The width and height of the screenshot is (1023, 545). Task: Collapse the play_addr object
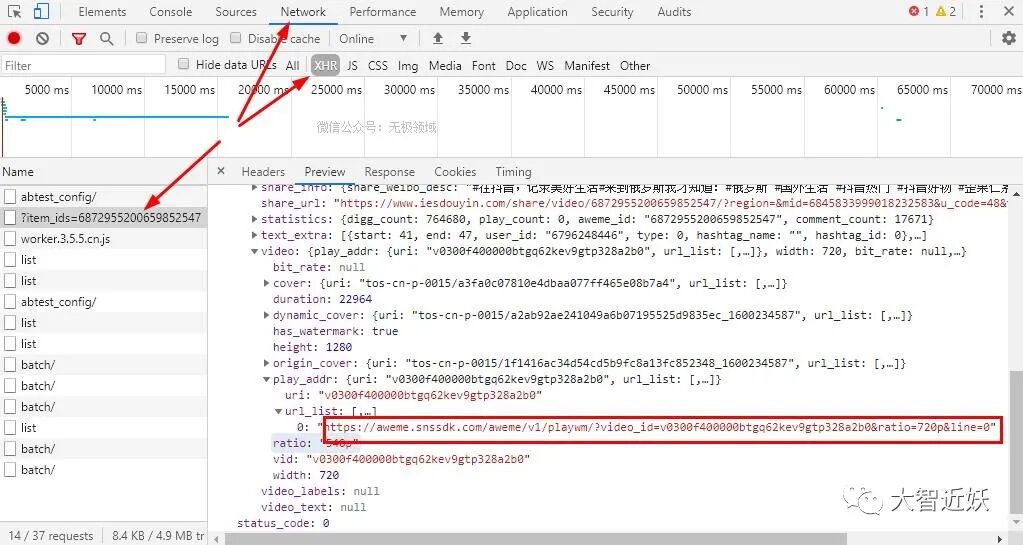point(266,379)
